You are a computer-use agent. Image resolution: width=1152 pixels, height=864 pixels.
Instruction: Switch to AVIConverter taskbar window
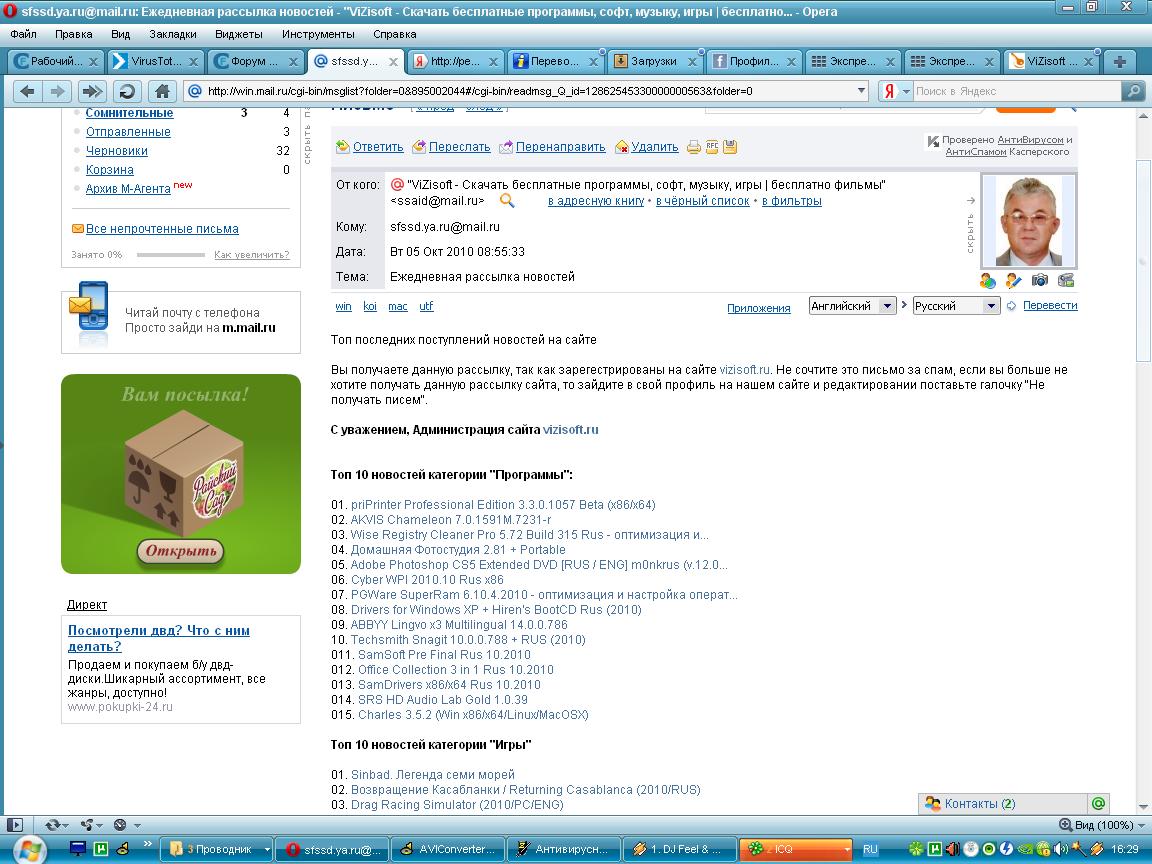[448, 849]
